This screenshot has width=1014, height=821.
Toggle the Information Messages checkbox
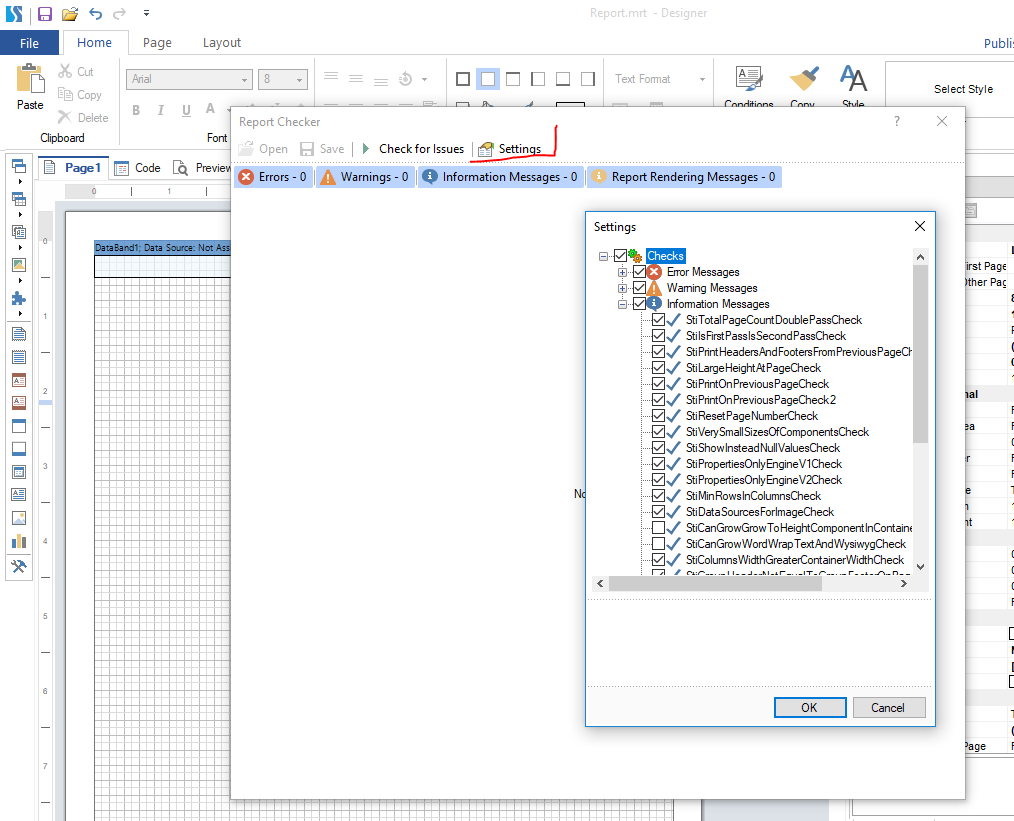tap(640, 304)
